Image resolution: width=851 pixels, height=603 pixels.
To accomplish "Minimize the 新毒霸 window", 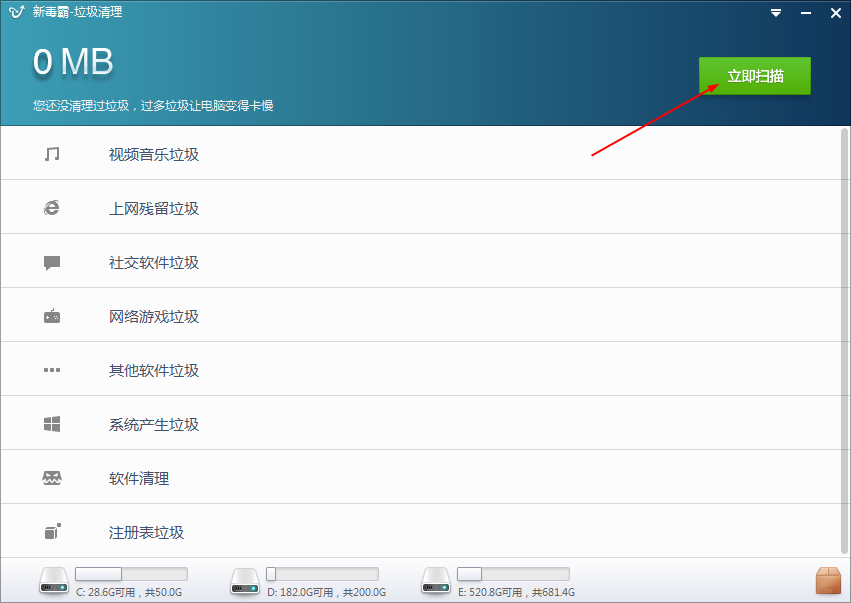I will 806,13.
